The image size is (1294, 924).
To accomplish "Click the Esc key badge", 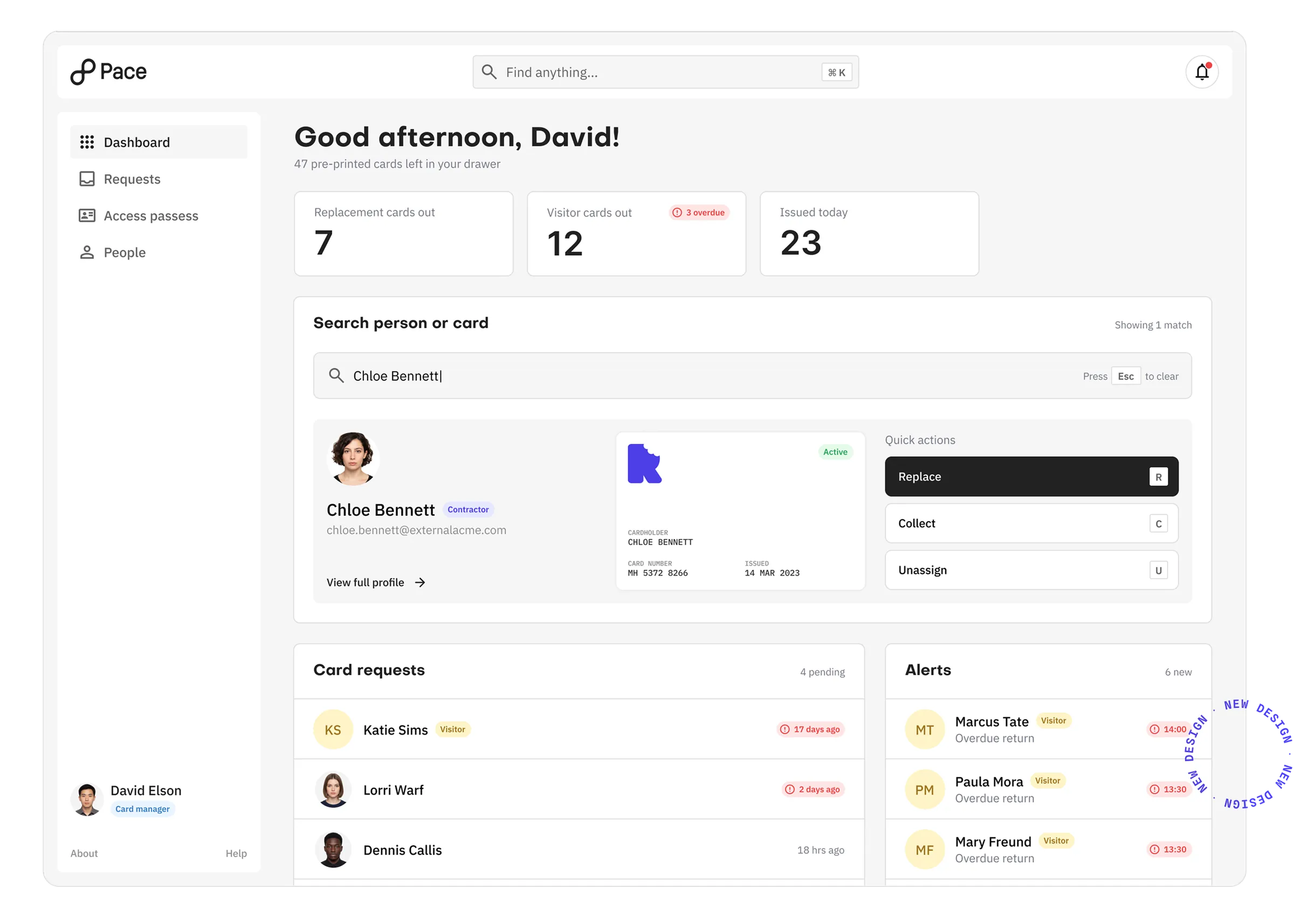I will (1125, 376).
